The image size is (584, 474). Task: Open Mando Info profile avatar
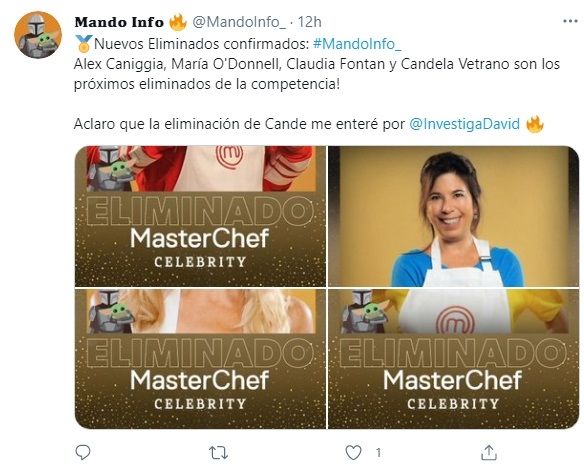pyautogui.click(x=38, y=35)
